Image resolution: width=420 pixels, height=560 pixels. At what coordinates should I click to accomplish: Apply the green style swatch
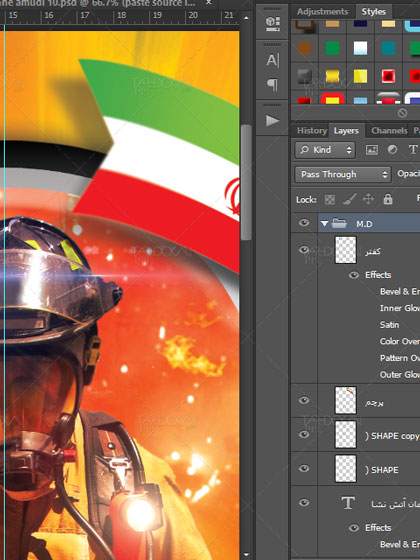(x=332, y=48)
